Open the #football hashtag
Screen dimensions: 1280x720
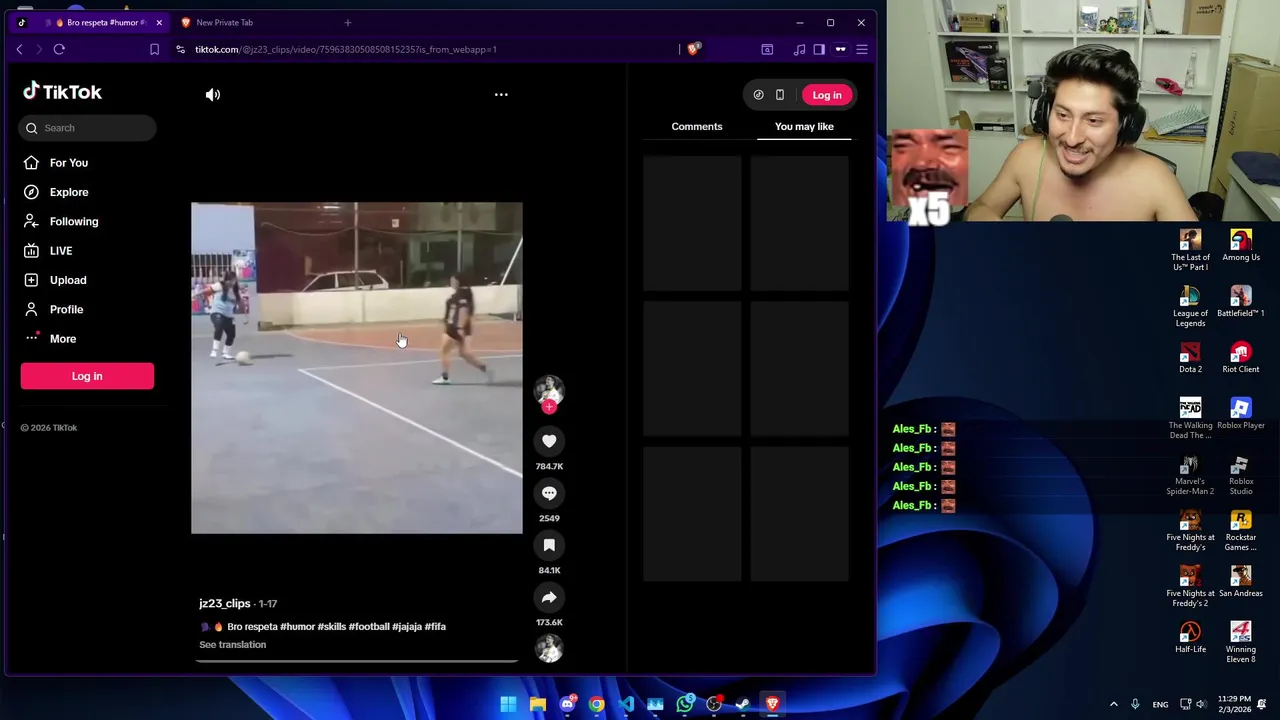[369, 627]
